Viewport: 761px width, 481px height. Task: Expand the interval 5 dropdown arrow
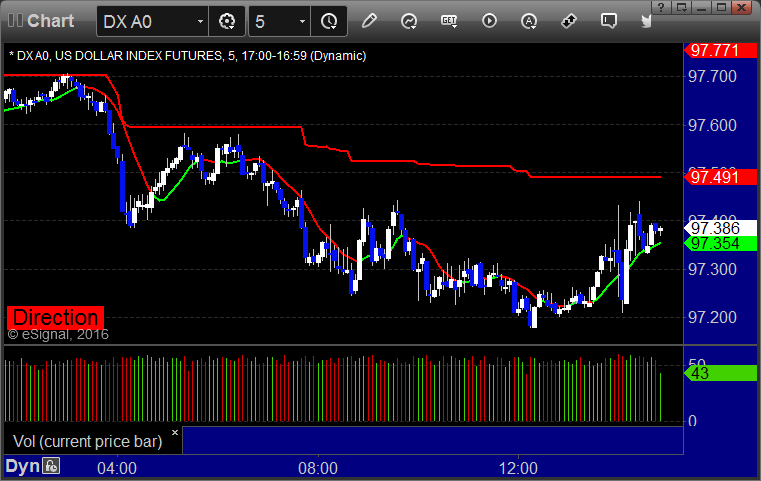coord(302,21)
